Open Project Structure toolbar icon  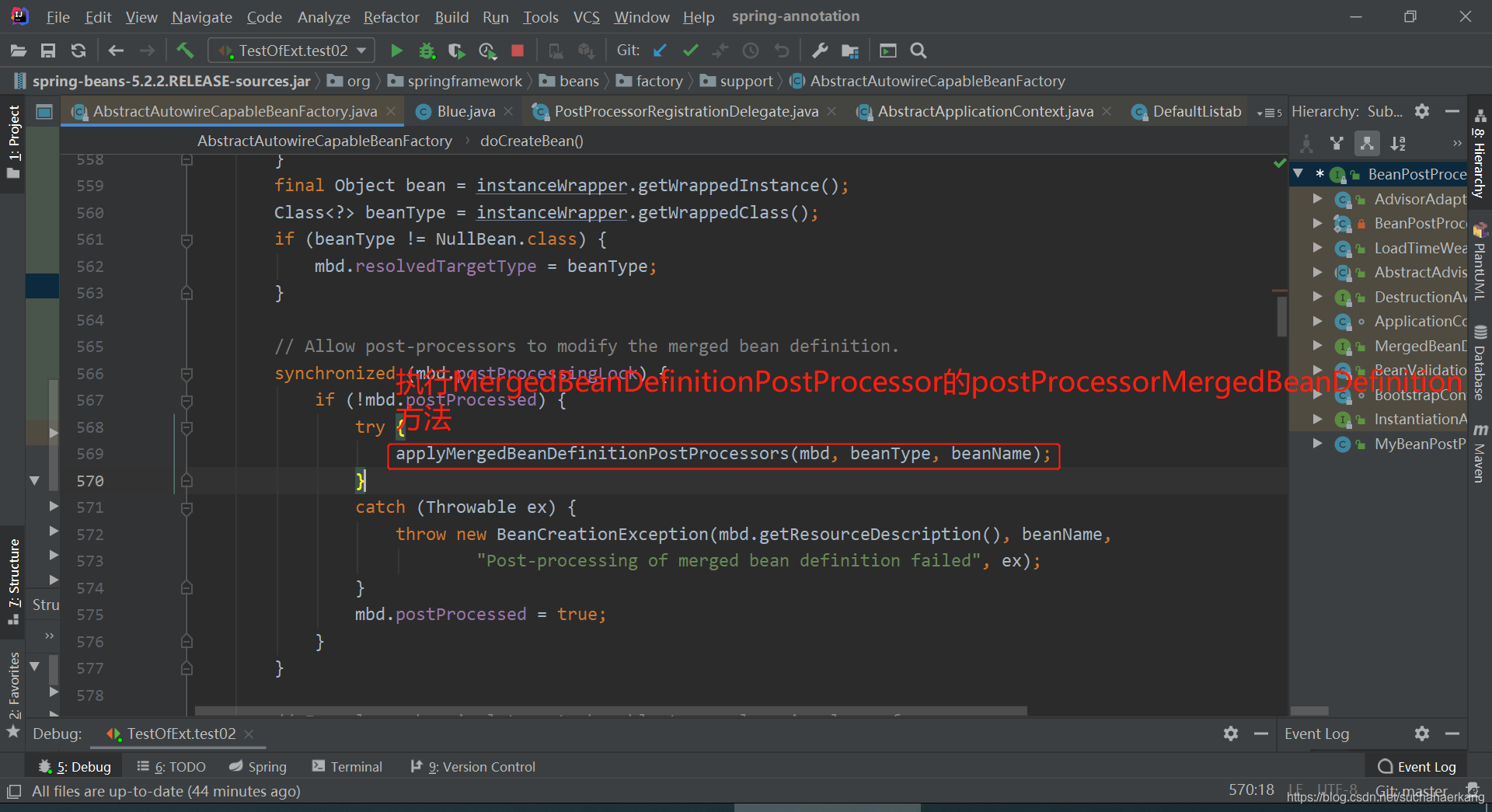click(850, 51)
